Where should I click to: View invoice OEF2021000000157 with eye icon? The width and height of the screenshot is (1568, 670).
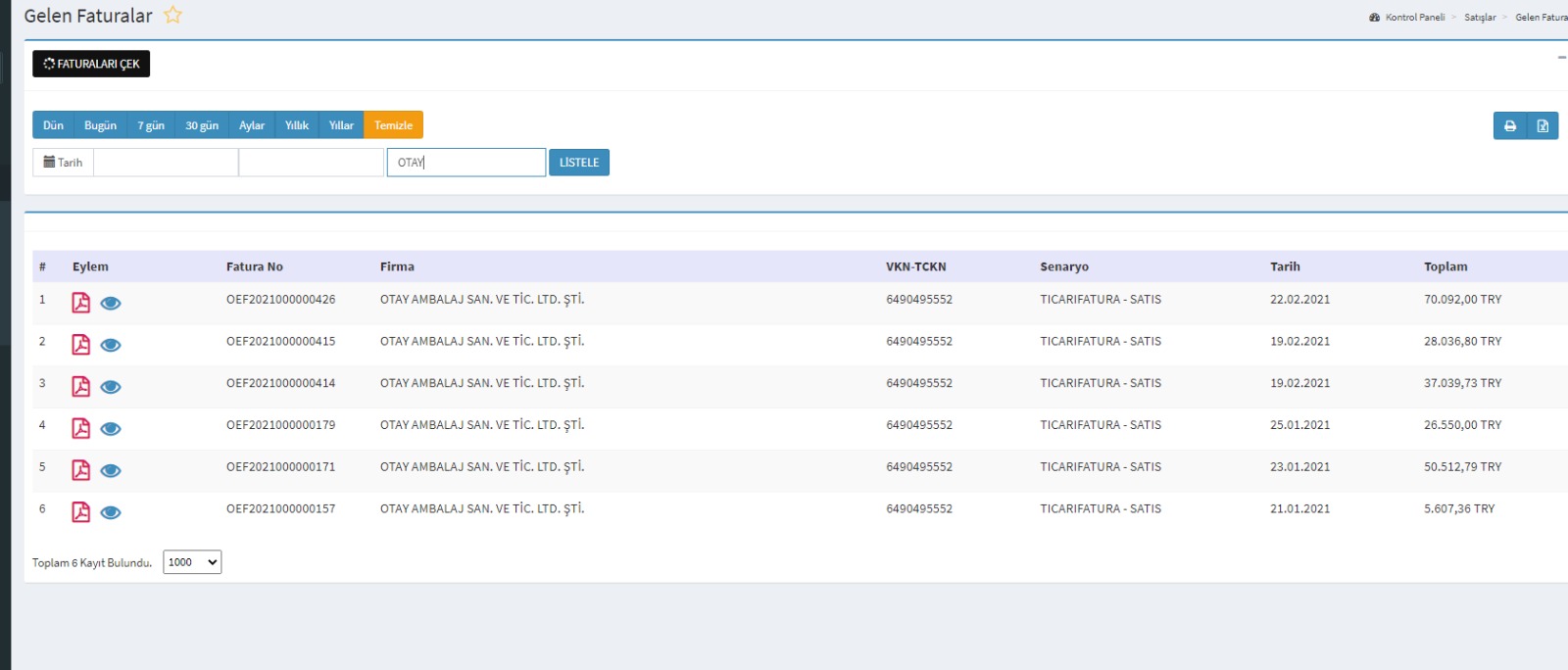(x=111, y=512)
